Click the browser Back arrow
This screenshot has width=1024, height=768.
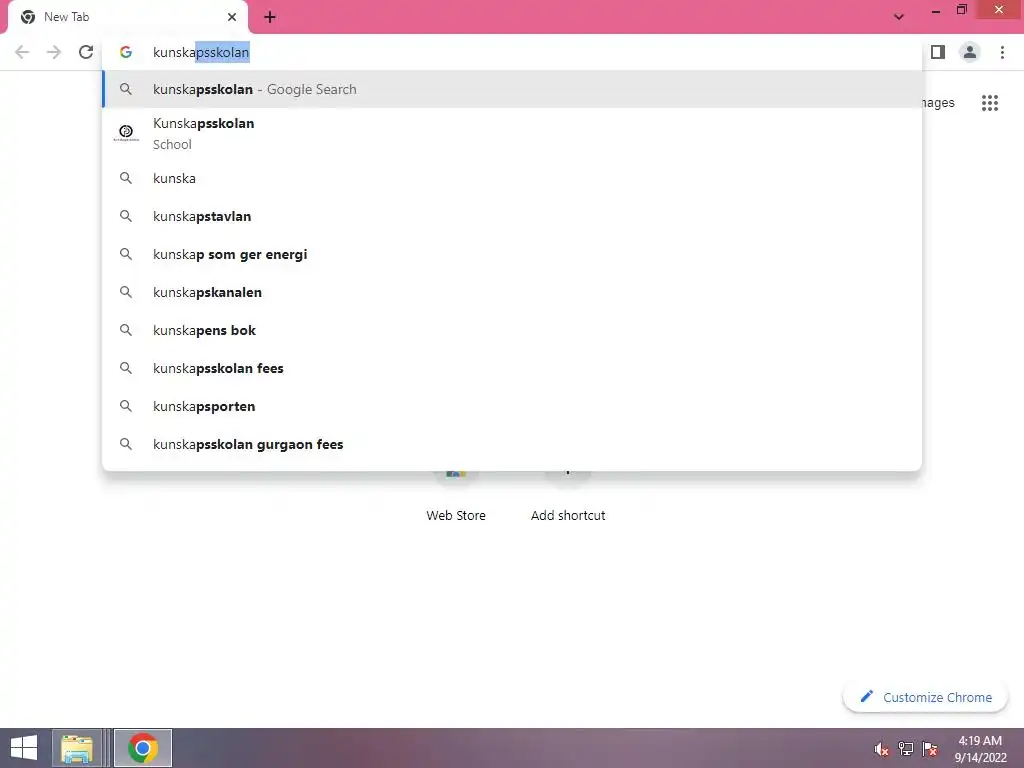(22, 52)
